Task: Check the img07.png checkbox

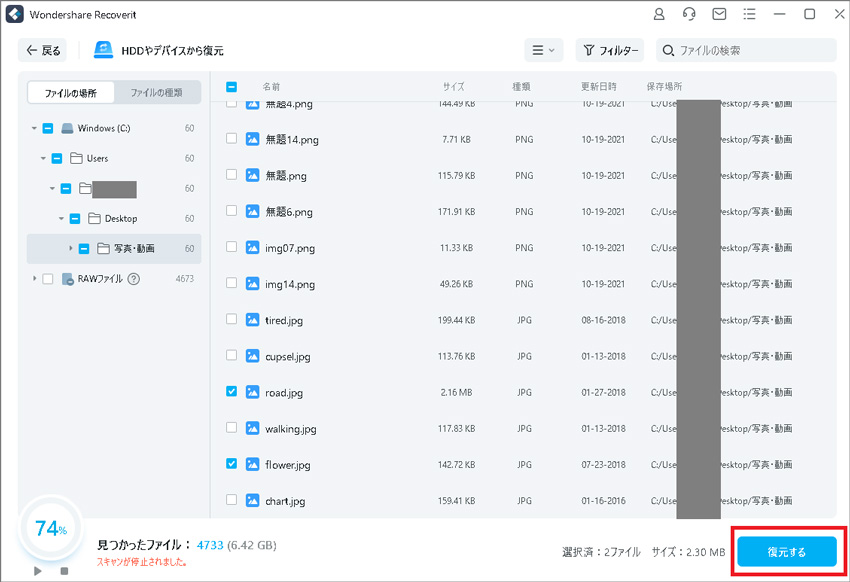Action: click(x=231, y=247)
